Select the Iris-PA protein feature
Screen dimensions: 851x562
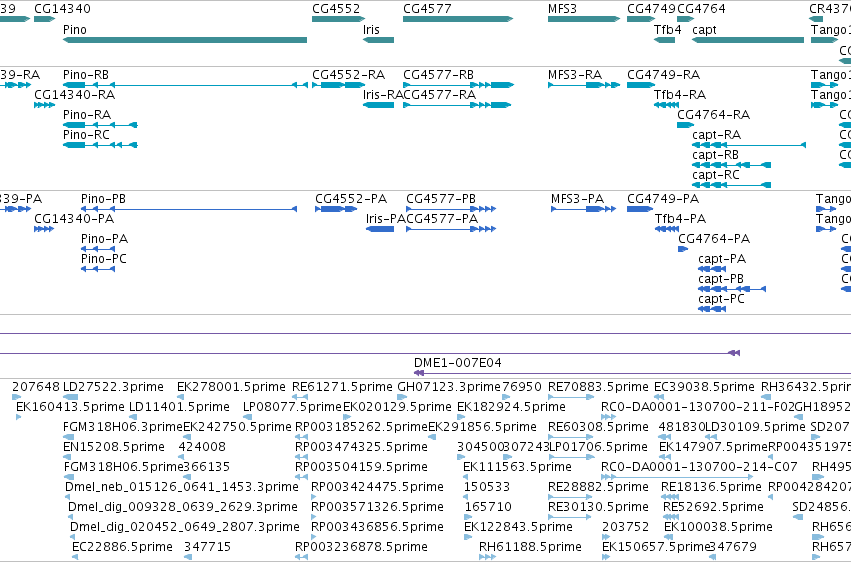point(380,229)
